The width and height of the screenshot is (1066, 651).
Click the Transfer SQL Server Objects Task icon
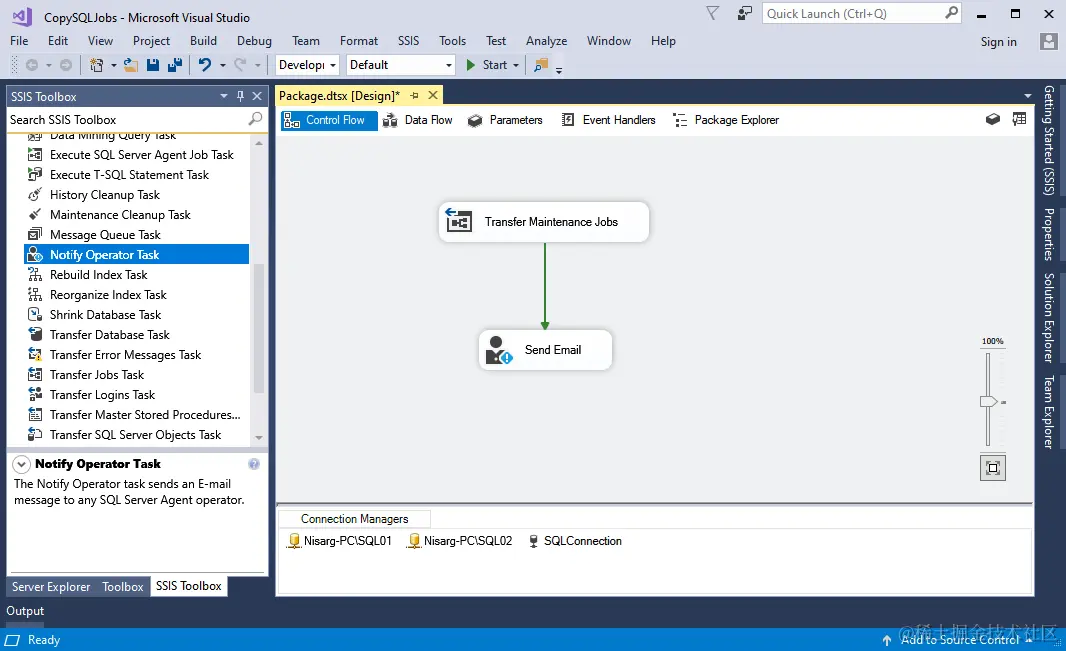(35, 435)
